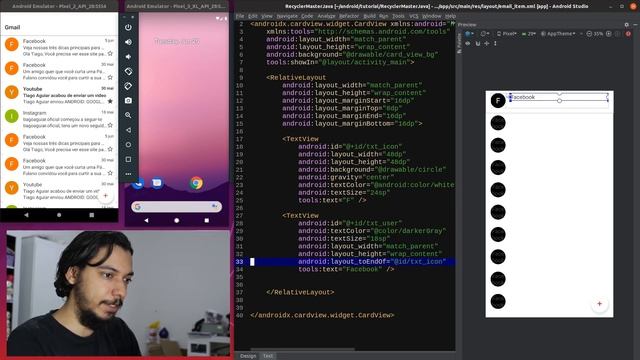Image resolution: width=640 pixels, height=360 pixels.
Task: Click the back triangle in the emulator side toolbar
Action: (128, 130)
